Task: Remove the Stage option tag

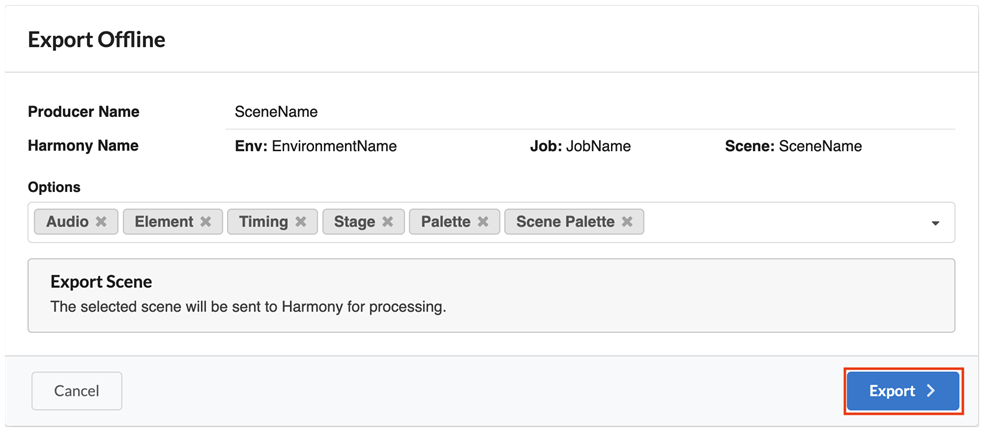Action: [x=388, y=222]
